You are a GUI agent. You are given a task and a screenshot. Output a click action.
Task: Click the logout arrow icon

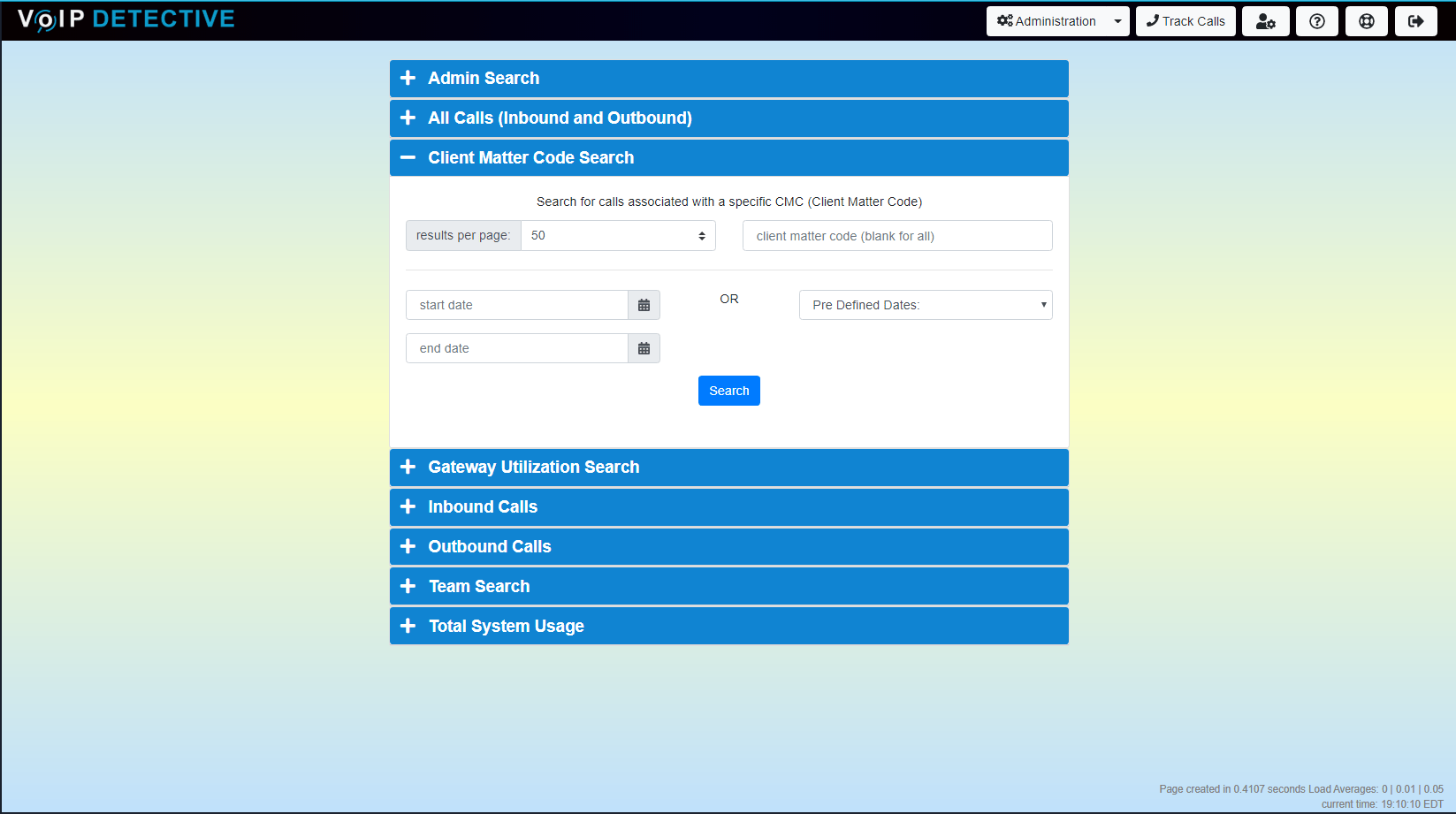(x=1415, y=21)
